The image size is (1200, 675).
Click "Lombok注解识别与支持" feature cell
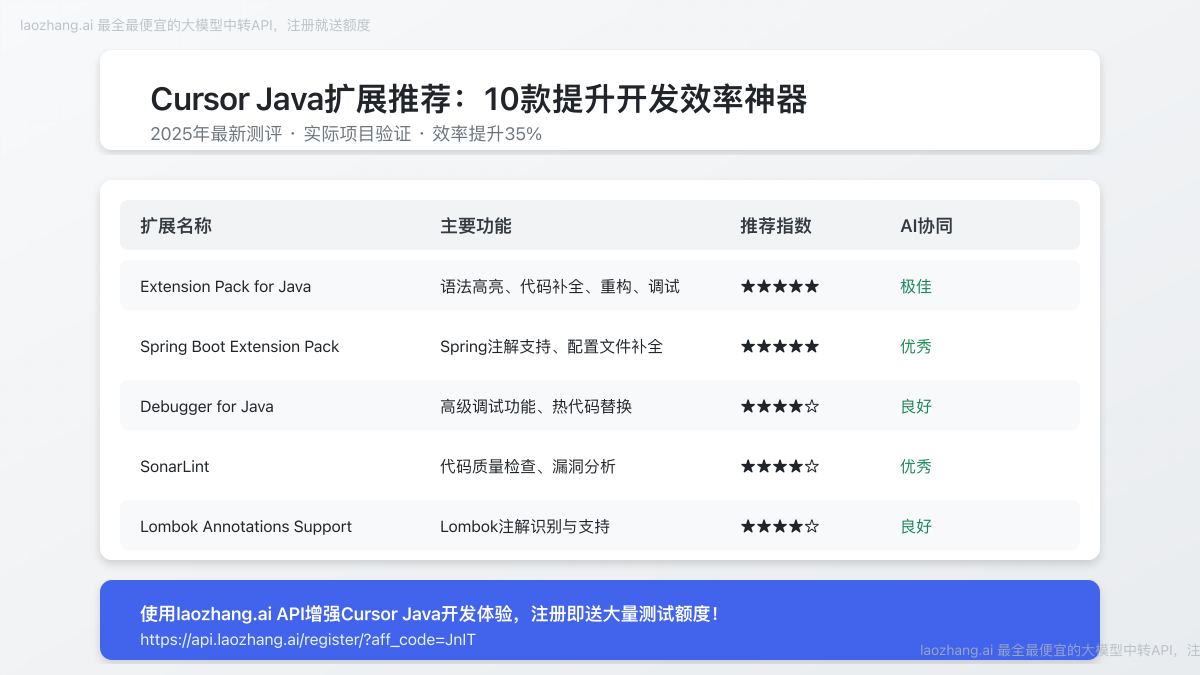click(525, 526)
